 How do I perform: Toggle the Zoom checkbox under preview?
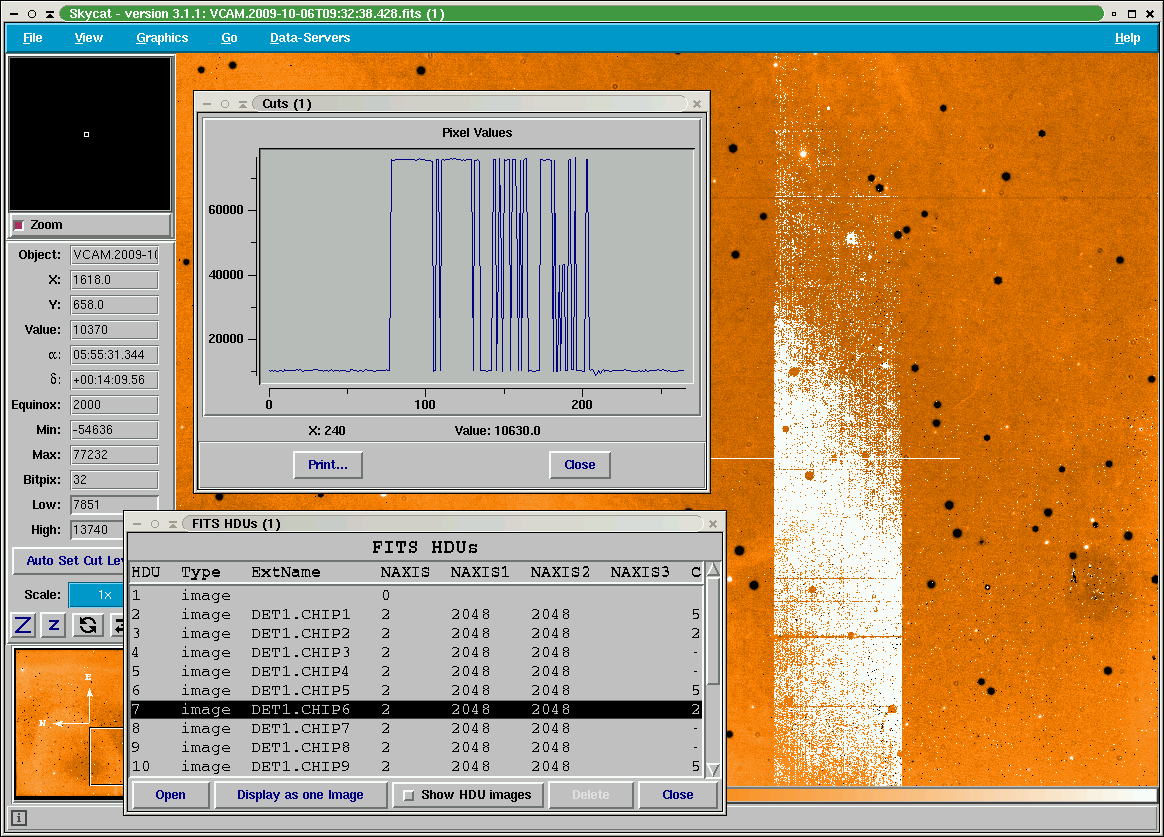click(x=19, y=225)
